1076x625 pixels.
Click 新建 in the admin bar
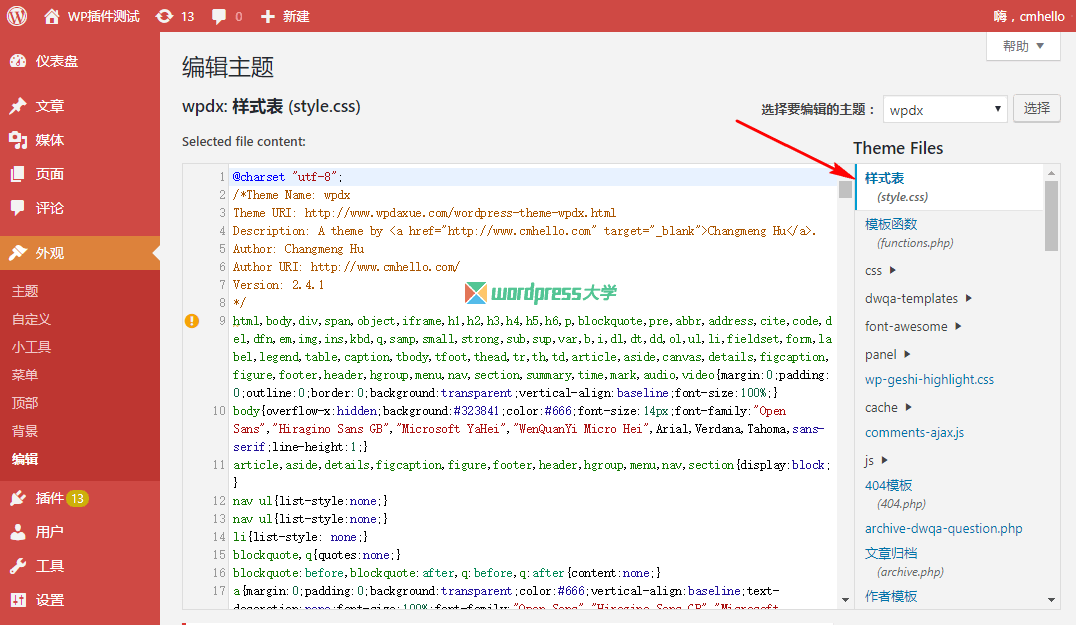(x=296, y=16)
